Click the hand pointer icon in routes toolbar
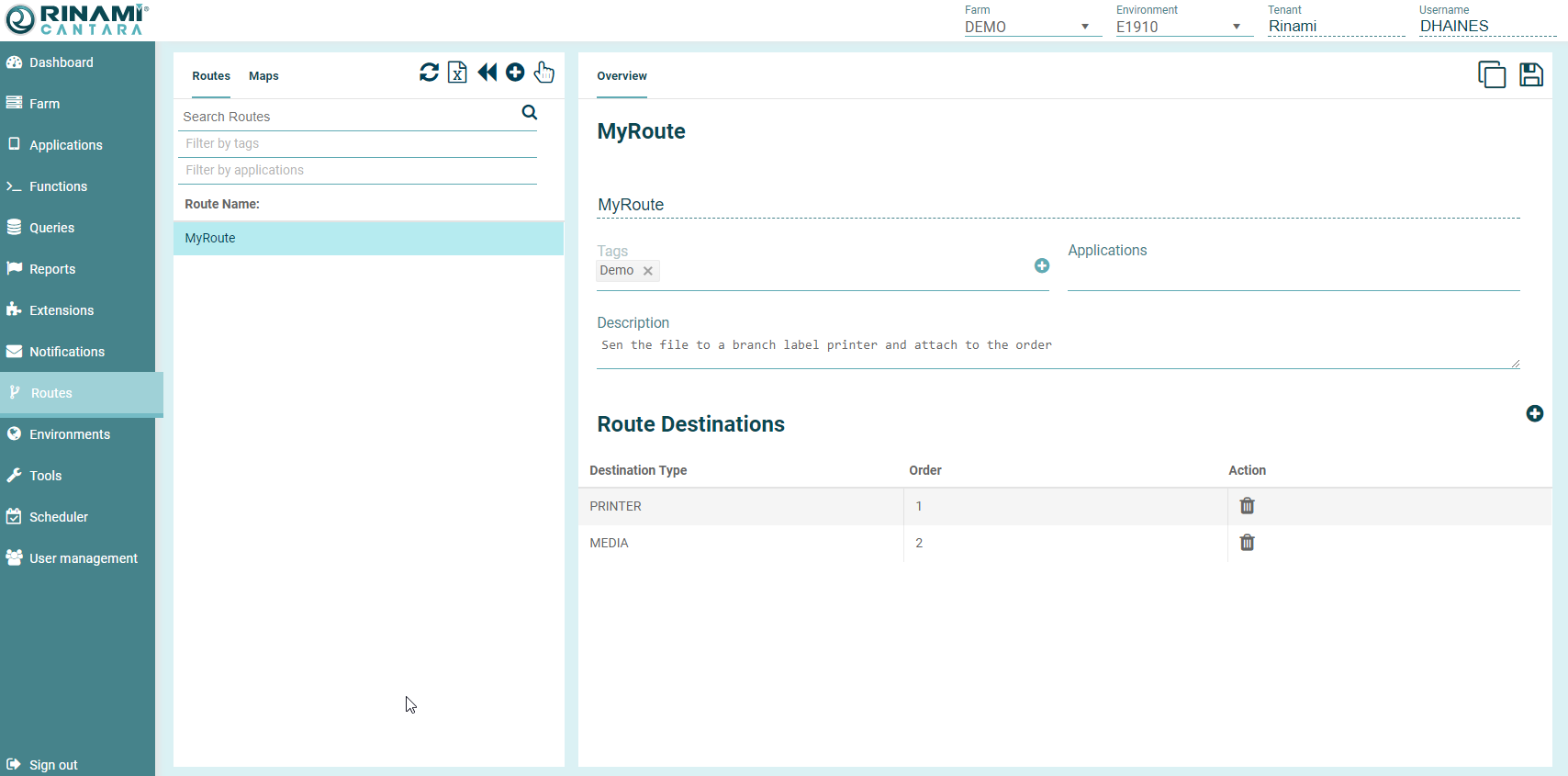The height and width of the screenshot is (776, 1568). click(x=544, y=73)
